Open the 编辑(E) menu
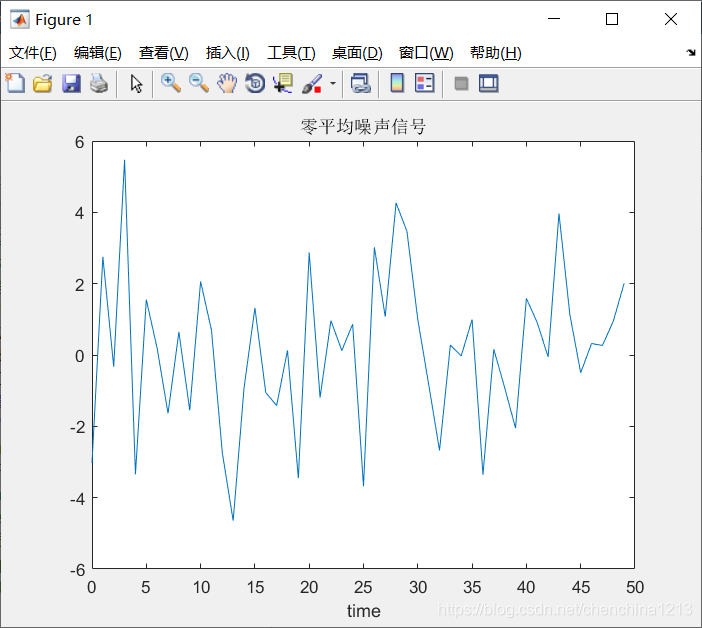 [98, 53]
